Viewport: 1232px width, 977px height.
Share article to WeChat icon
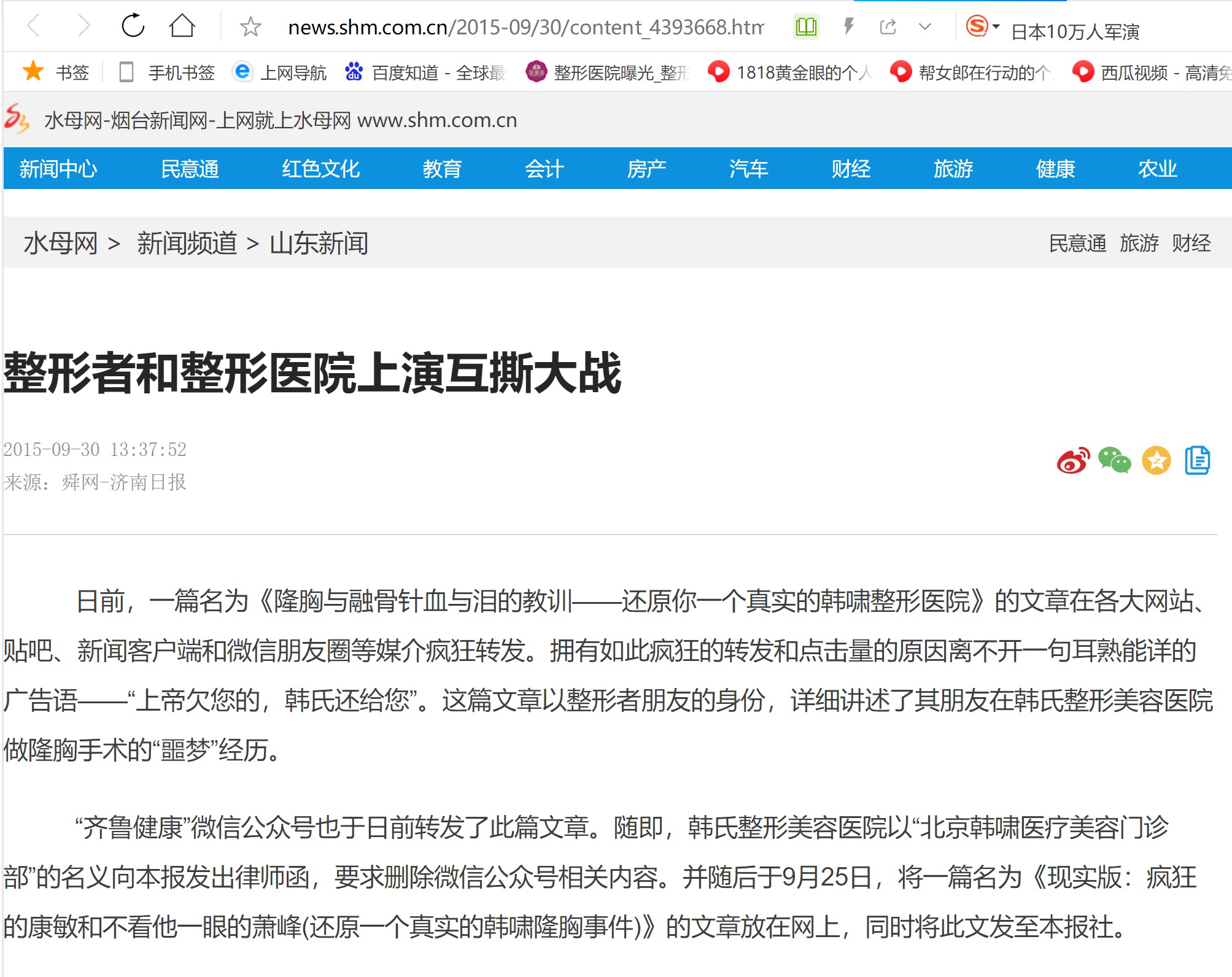[x=1115, y=460]
